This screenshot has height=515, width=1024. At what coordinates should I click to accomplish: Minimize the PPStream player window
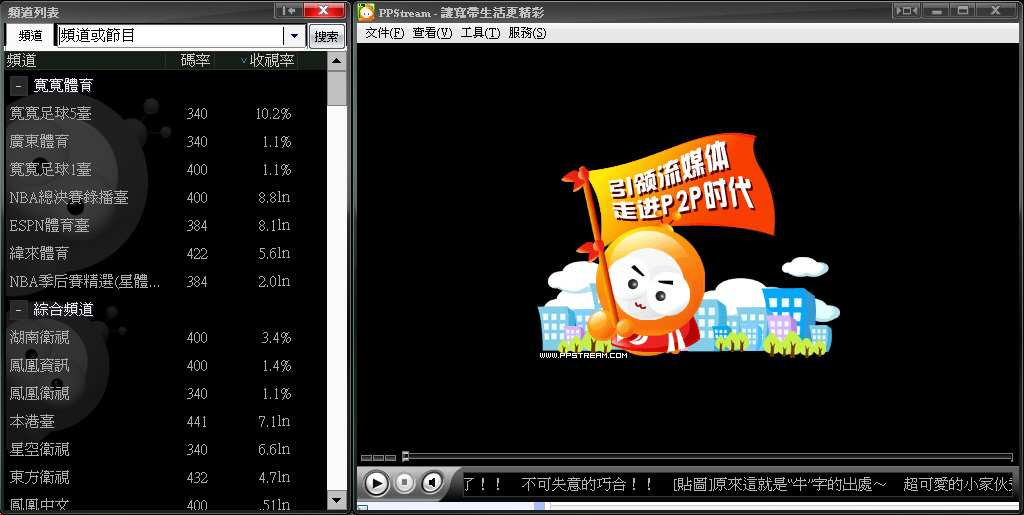936,10
